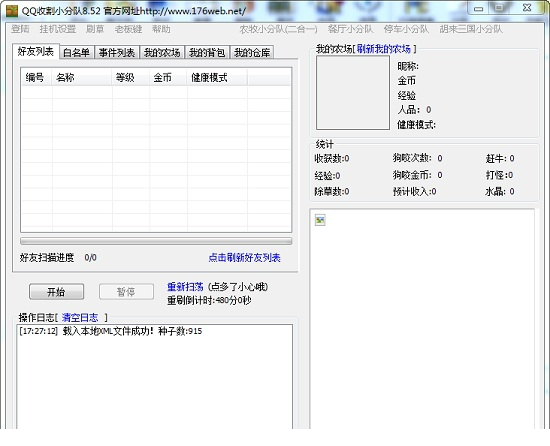The height and width of the screenshot is (446, 550).
Task: Sort by 金币 column header
Action: click(168, 77)
